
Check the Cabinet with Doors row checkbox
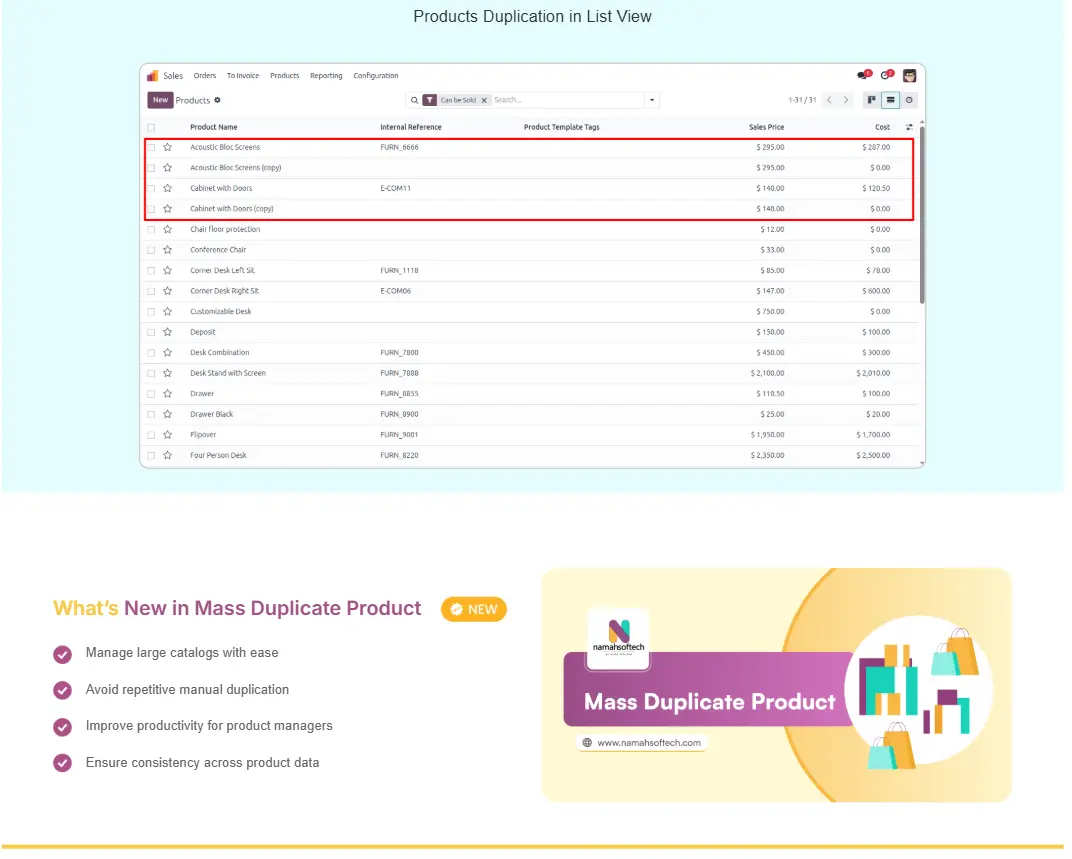coord(151,188)
